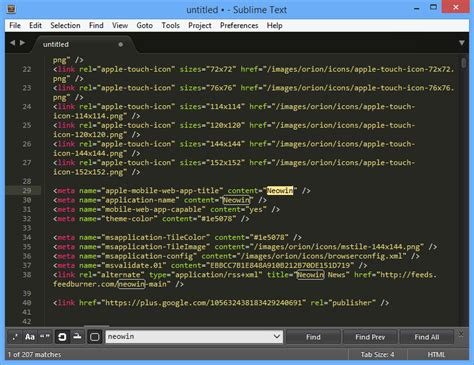The image size is (474, 365).
Task: Click sizes "114x114" value on line 24
Action: point(225,107)
